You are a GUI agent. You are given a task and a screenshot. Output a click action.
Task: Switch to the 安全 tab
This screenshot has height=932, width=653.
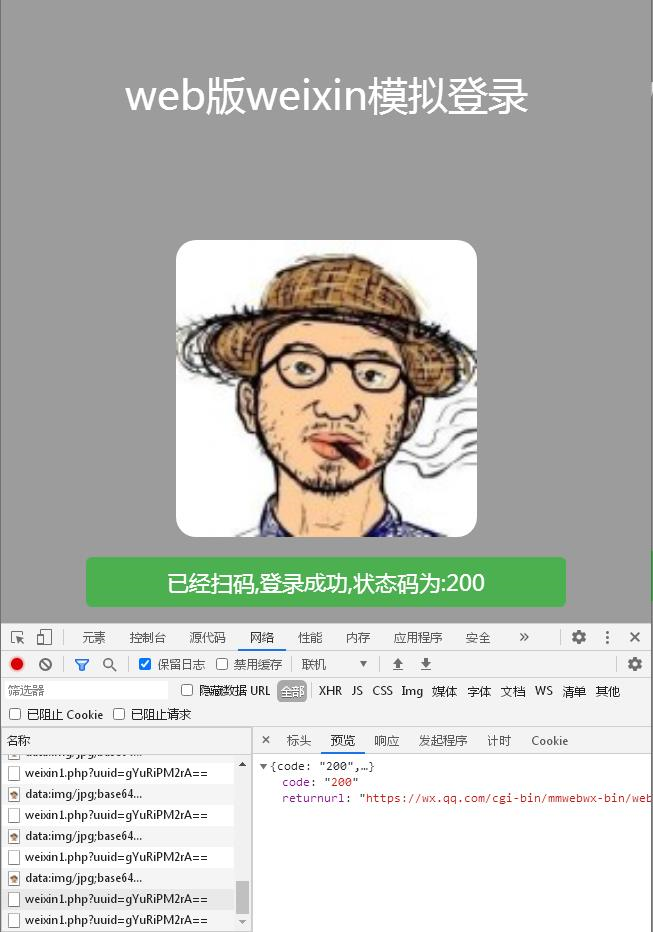point(478,638)
